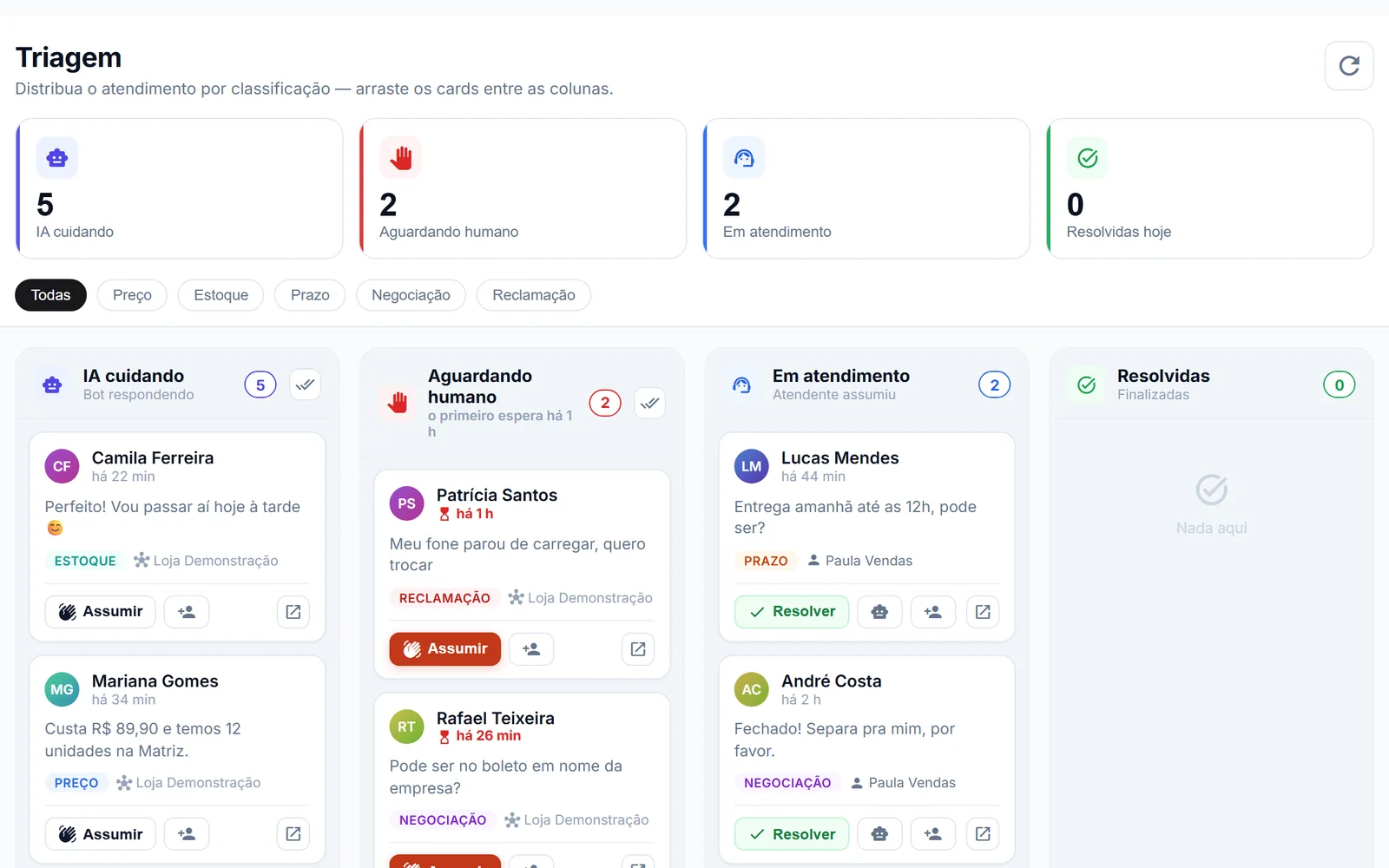Click double-check icon in Aguardando humano column

(650, 403)
